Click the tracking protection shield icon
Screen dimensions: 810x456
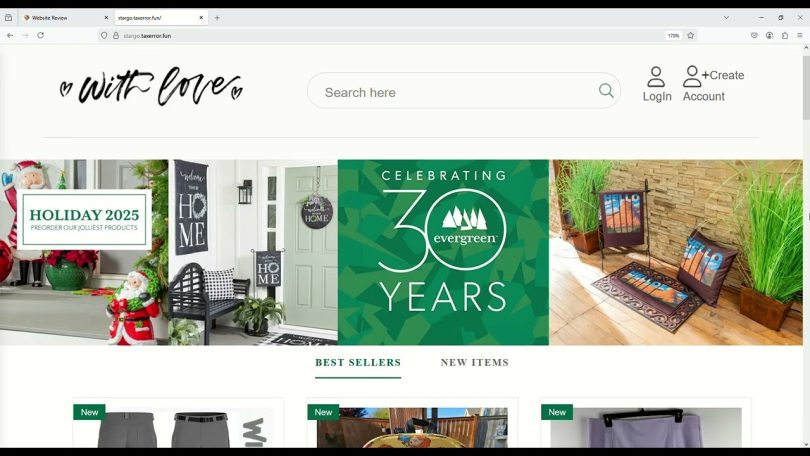(104, 36)
